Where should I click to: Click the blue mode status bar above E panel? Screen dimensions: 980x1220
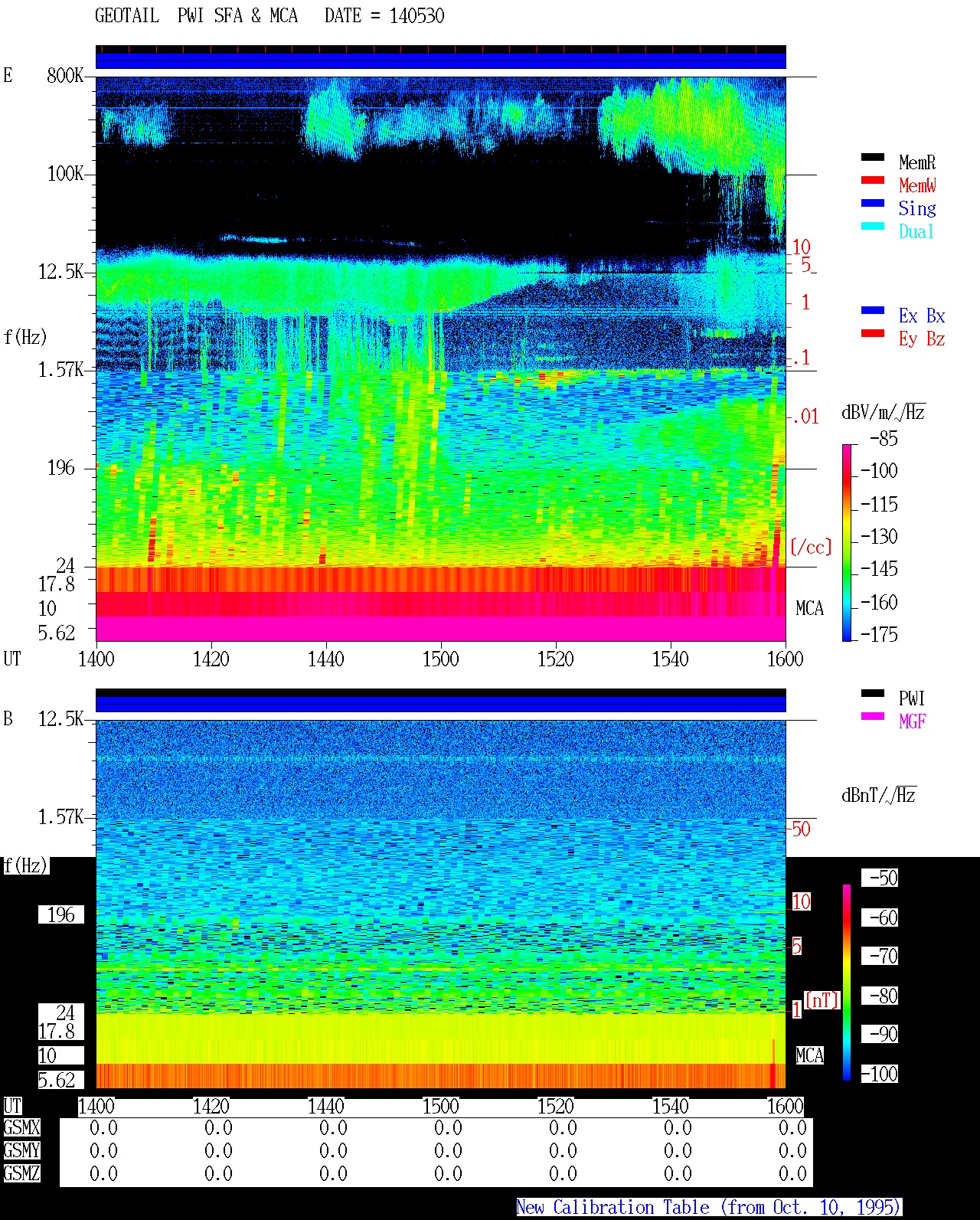pos(441,61)
